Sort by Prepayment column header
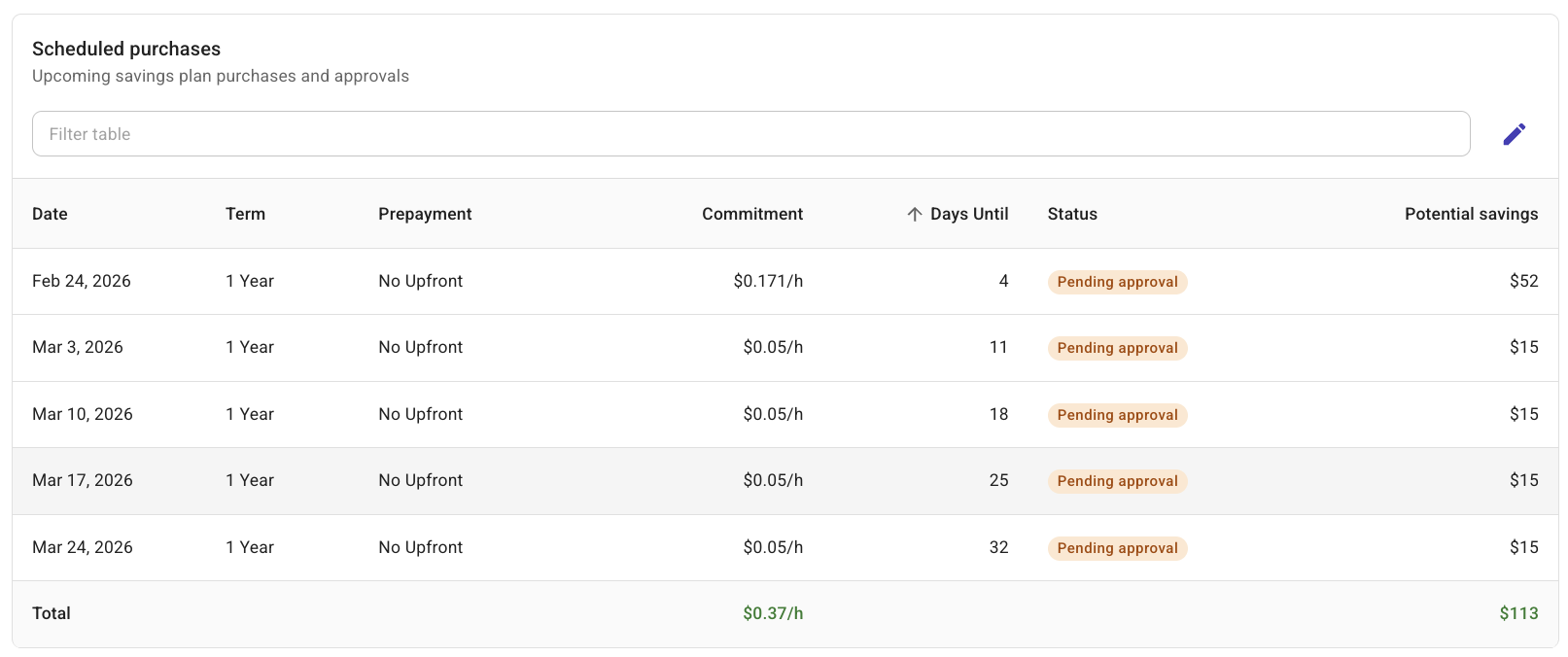1568x657 pixels. (425, 214)
